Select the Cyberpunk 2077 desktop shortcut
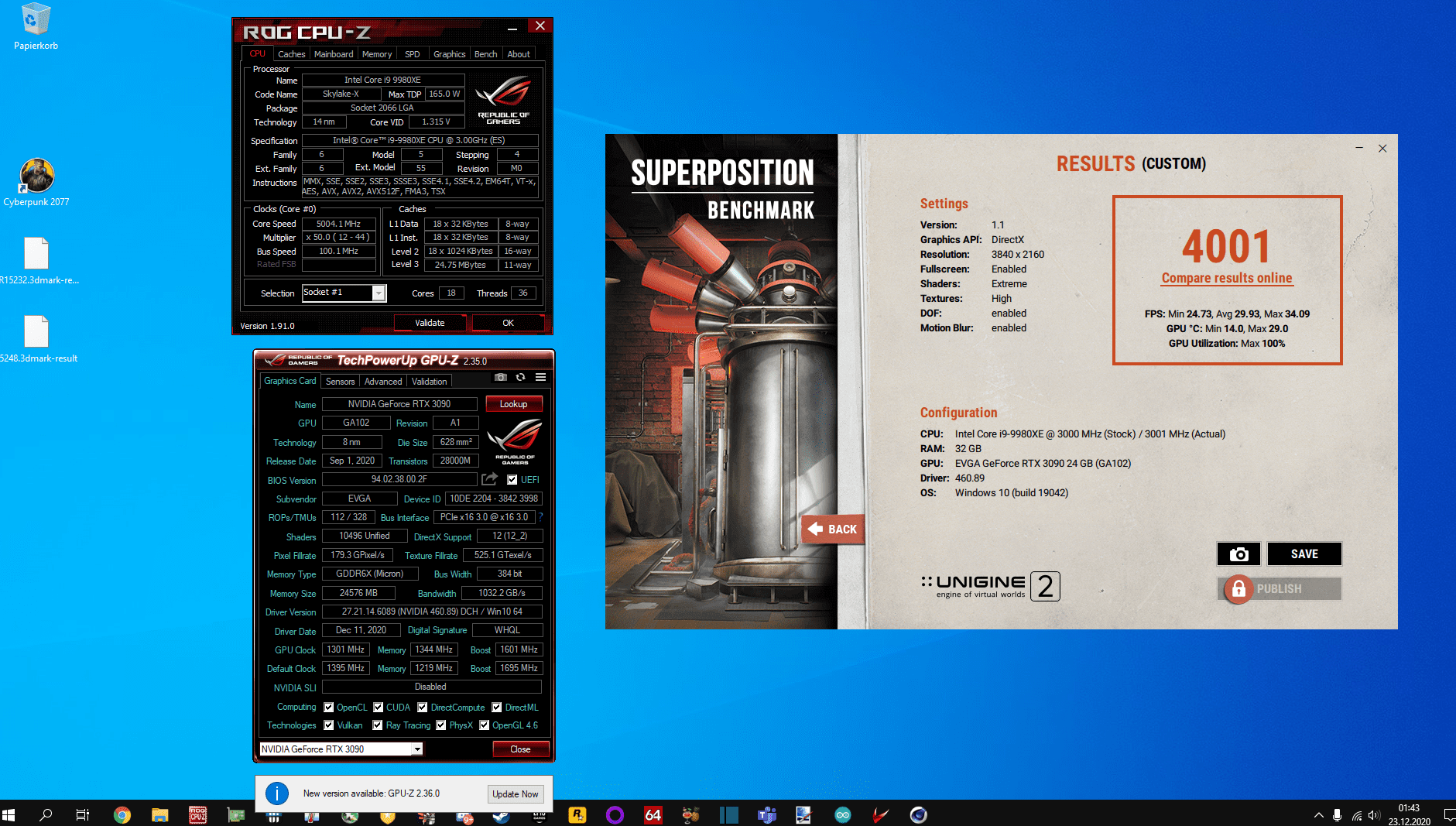Screen dimensions: 1456x826 pyautogui.click(x=36, y=183)
